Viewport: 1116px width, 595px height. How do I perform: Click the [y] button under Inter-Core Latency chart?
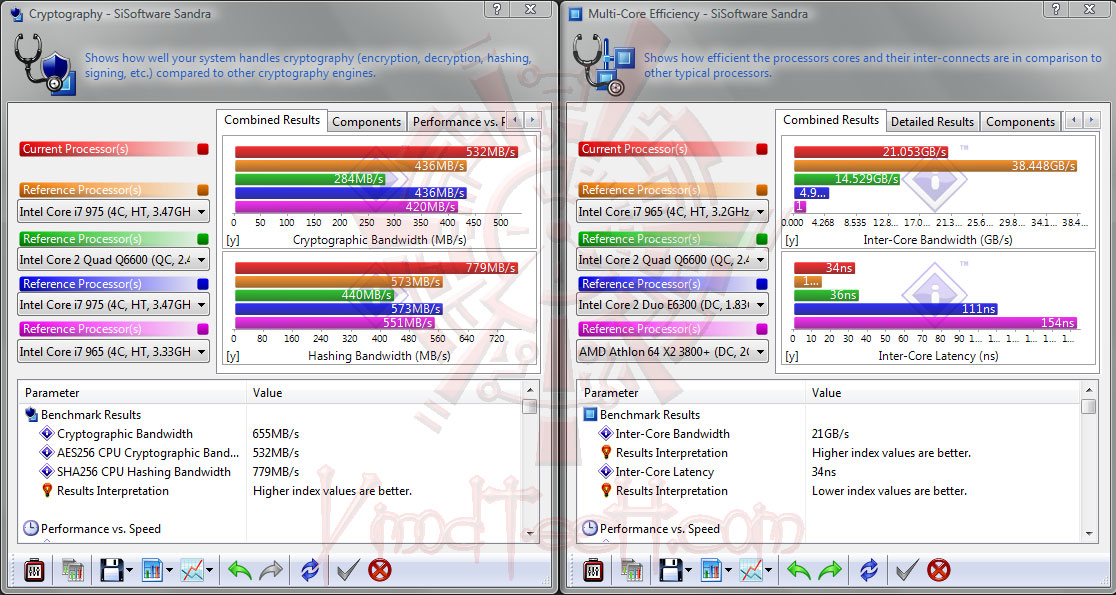792,356
